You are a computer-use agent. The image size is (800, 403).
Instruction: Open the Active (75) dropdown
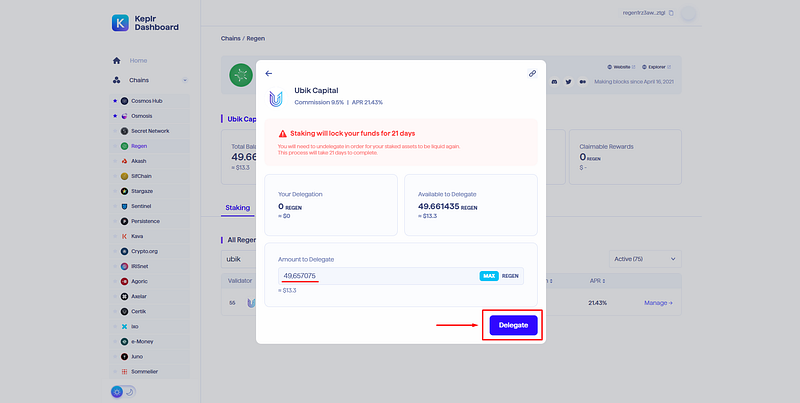pyautogui.click(x=645, y=259)
